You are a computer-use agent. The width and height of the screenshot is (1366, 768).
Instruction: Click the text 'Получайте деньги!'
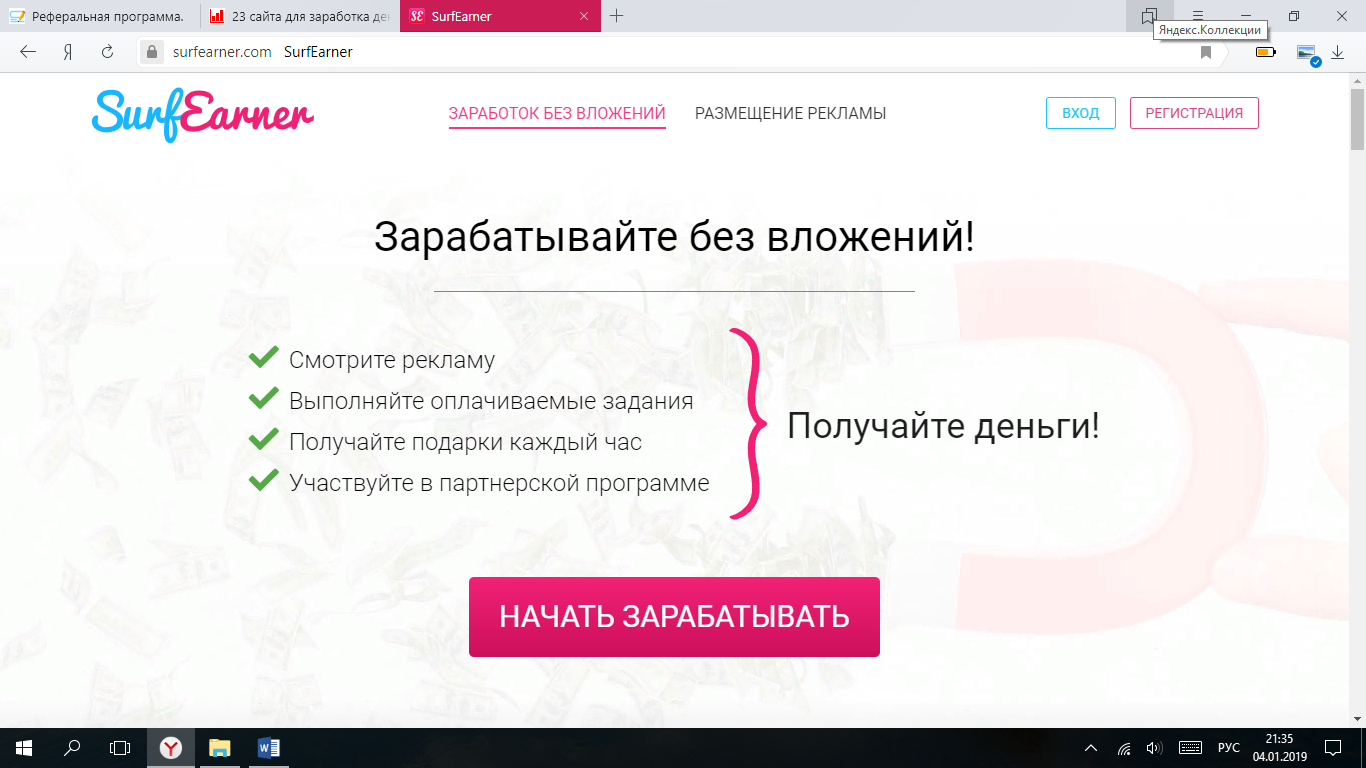click(x=943, y=427)
